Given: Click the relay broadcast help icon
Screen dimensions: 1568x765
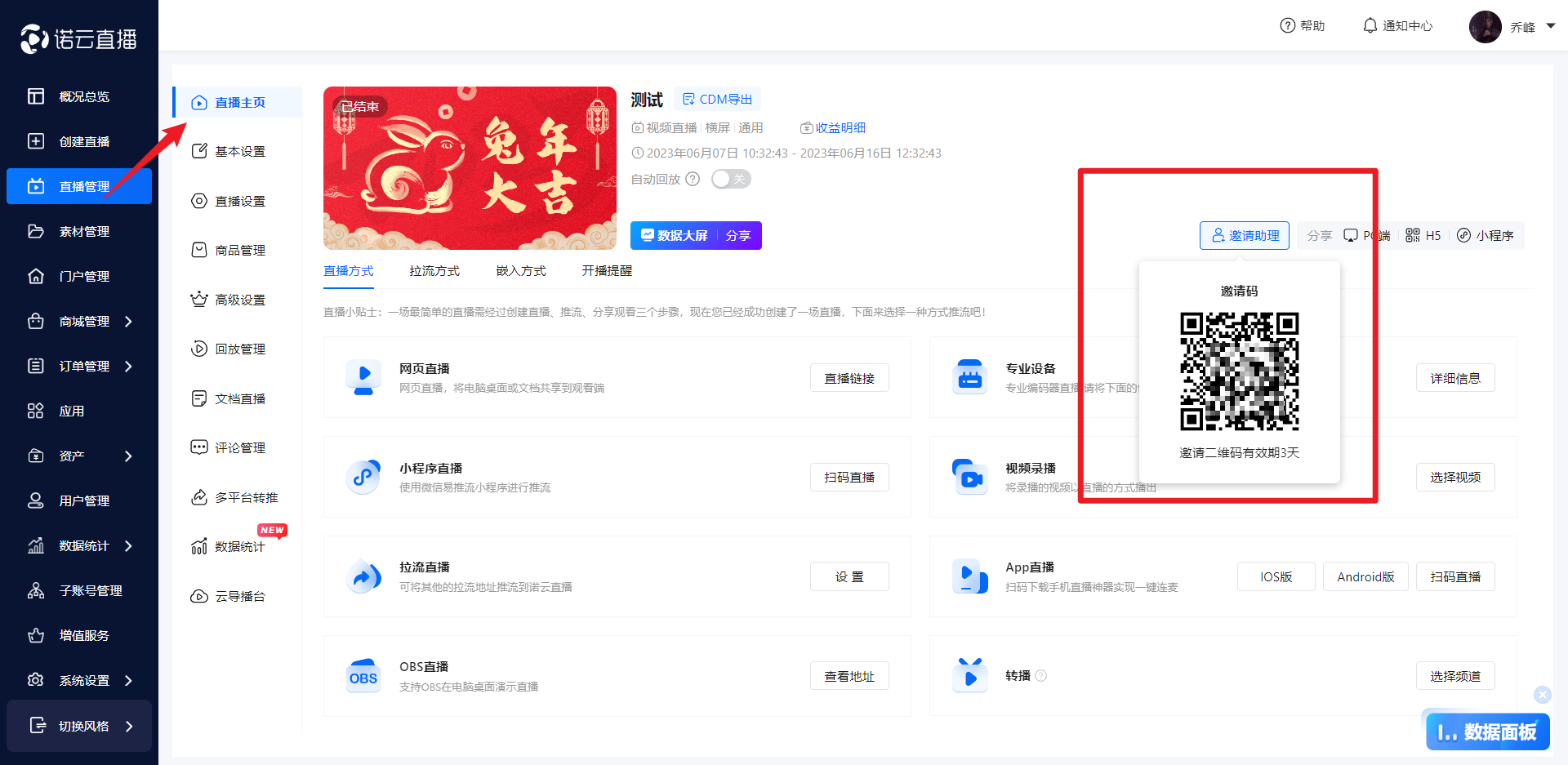Looking at the screenshot, I should pos(1041,676).
